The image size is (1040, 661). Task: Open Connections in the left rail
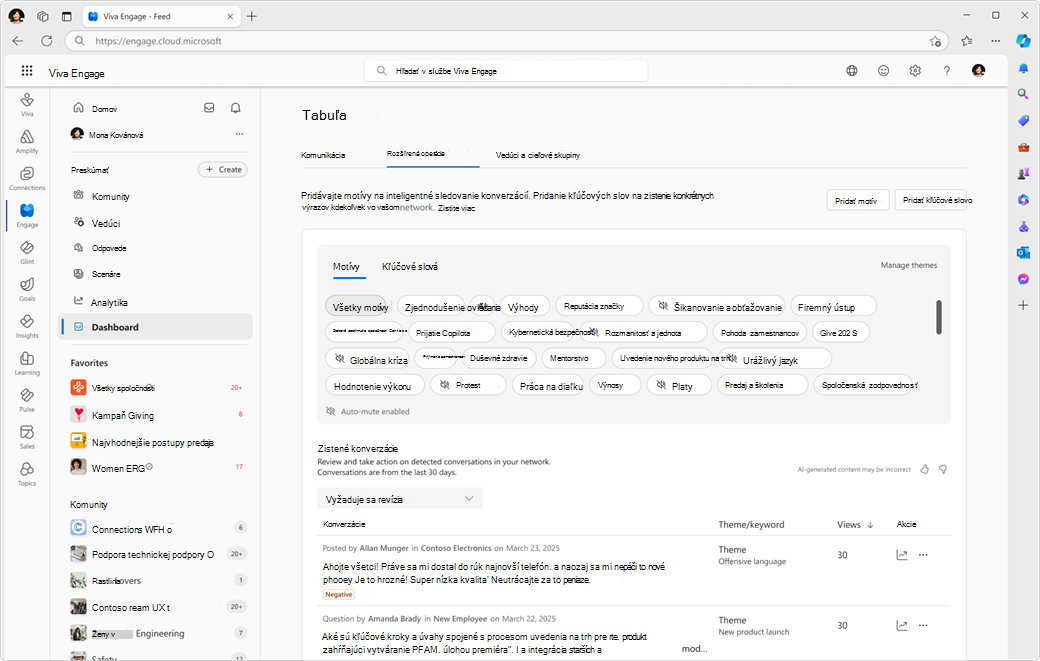click(27, 178)
